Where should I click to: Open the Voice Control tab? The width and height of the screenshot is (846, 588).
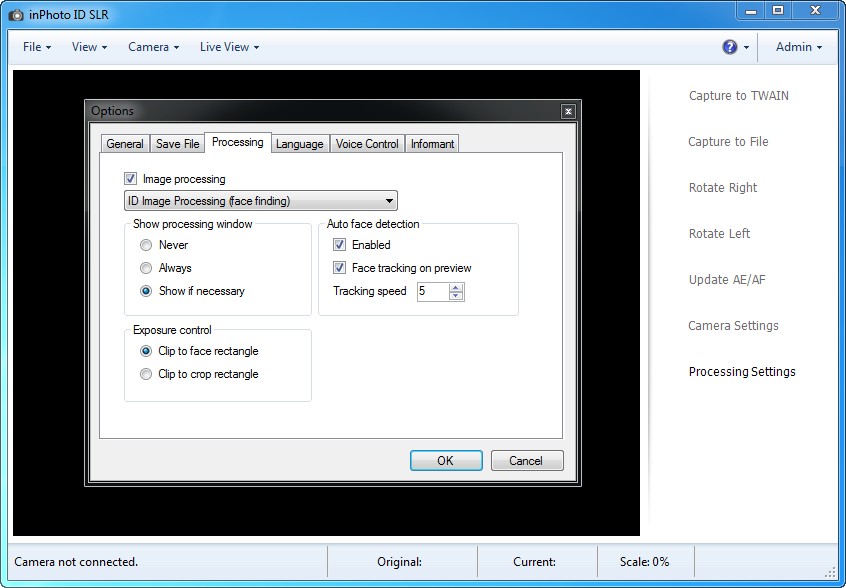point(367,144)
